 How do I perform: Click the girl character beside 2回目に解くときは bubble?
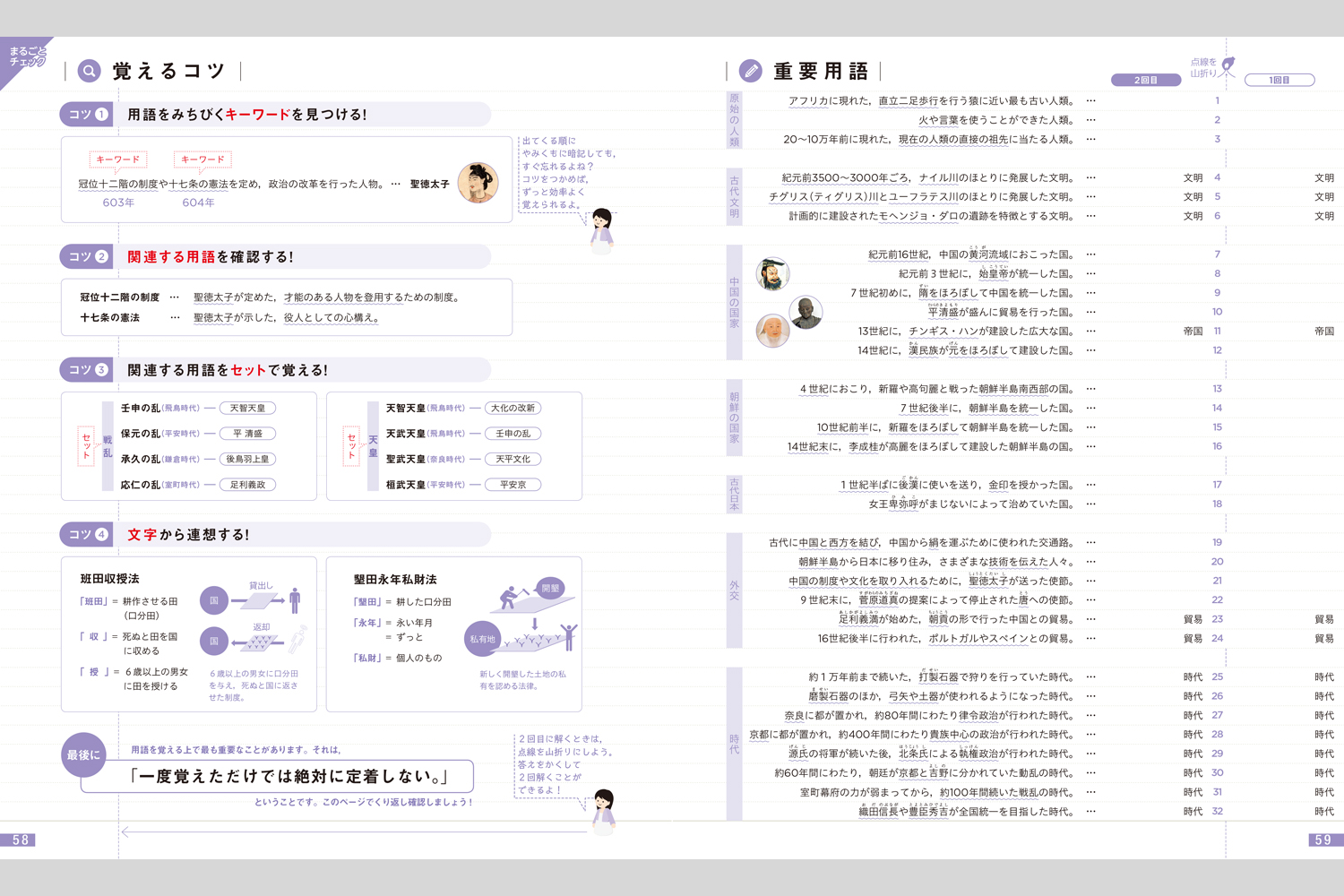[605, 811]
